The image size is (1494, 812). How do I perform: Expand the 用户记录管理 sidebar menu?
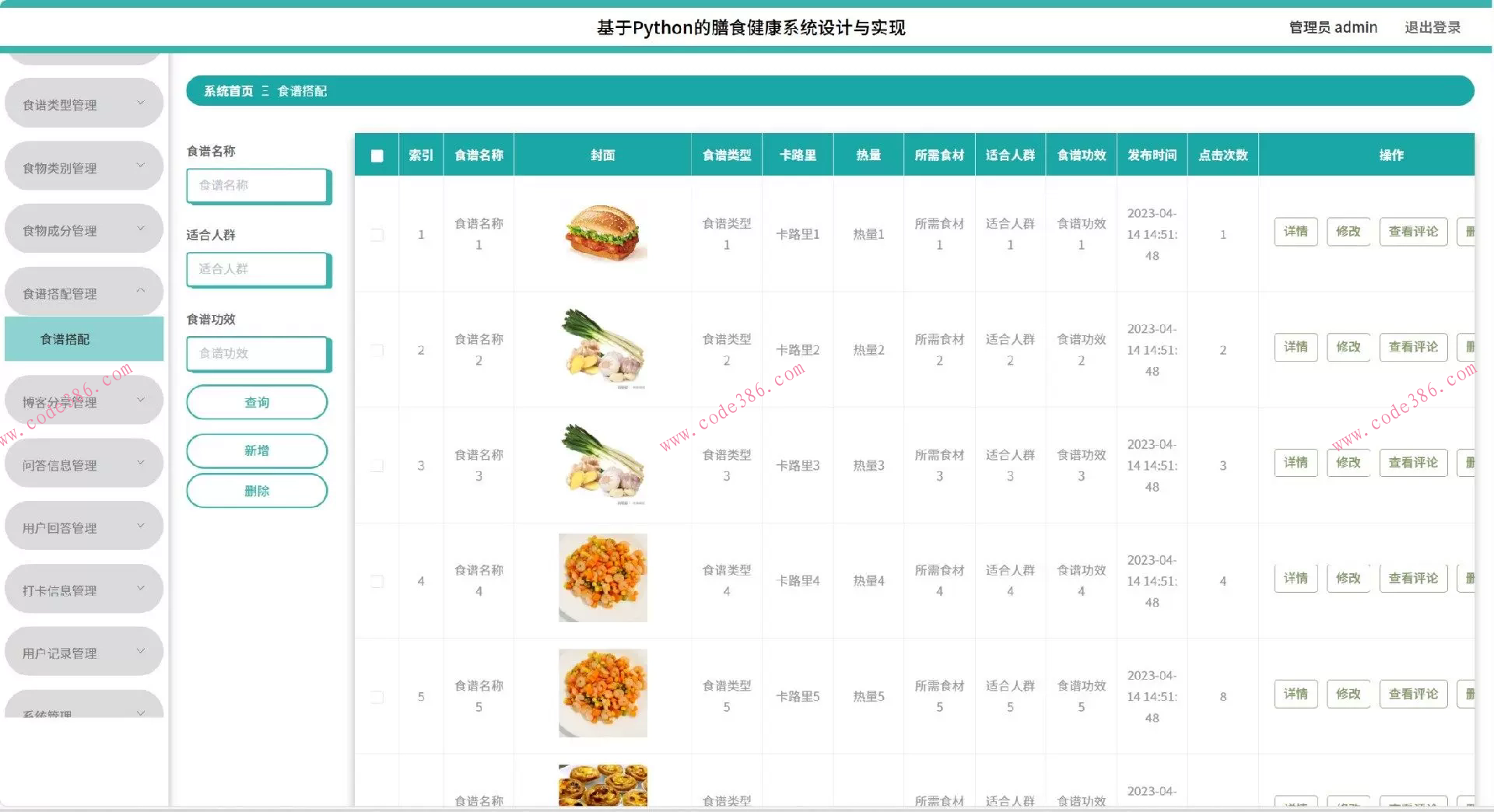pos(83,651)
